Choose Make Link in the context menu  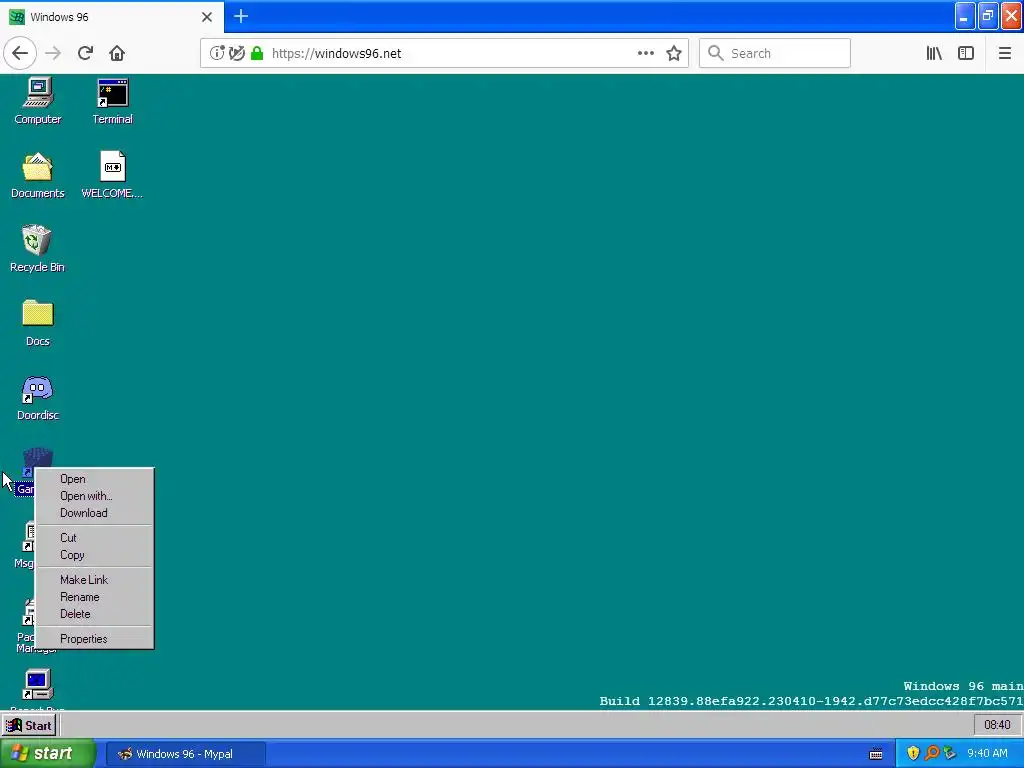pos(95,579)
